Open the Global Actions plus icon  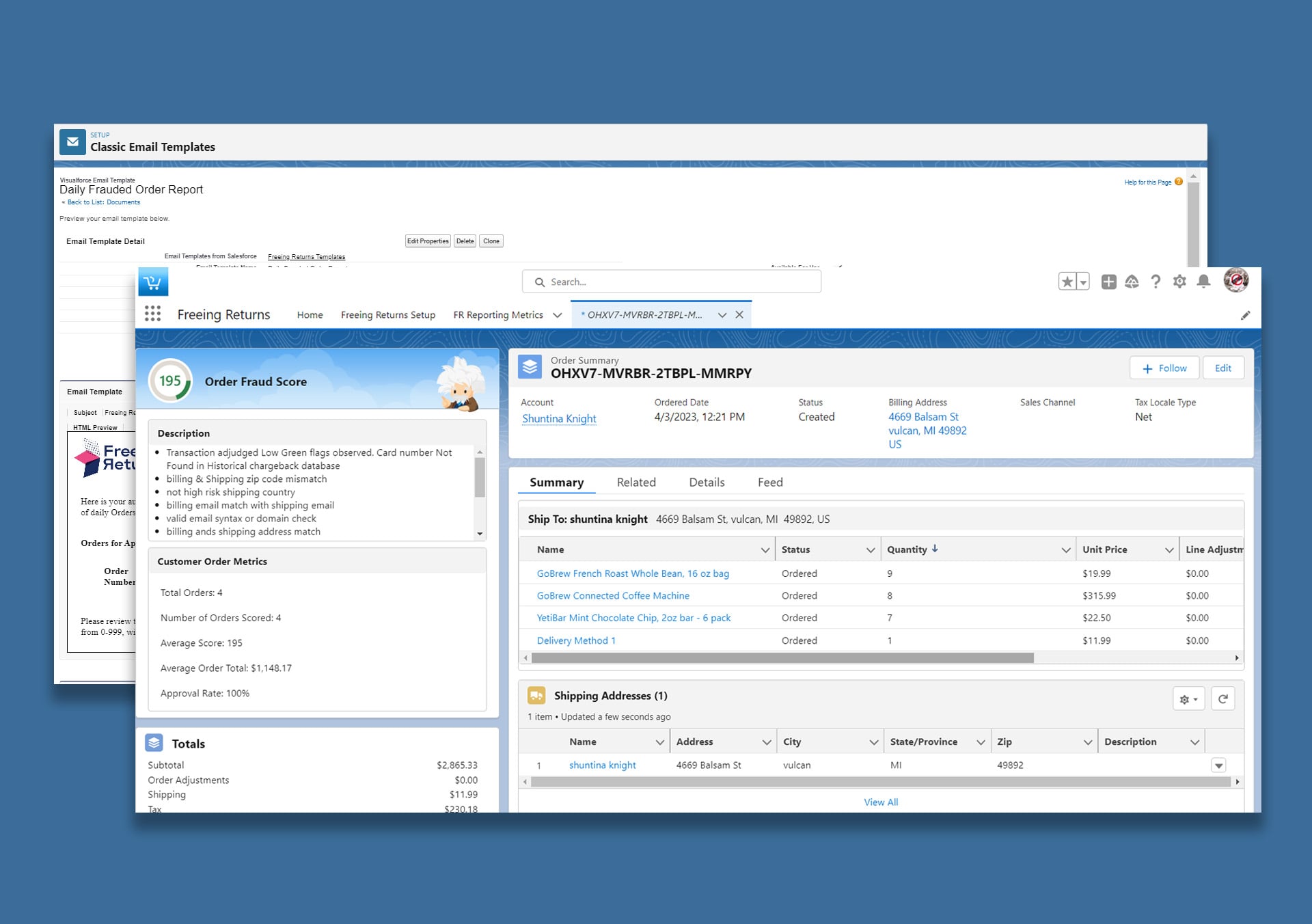[x=1108, y=282]
